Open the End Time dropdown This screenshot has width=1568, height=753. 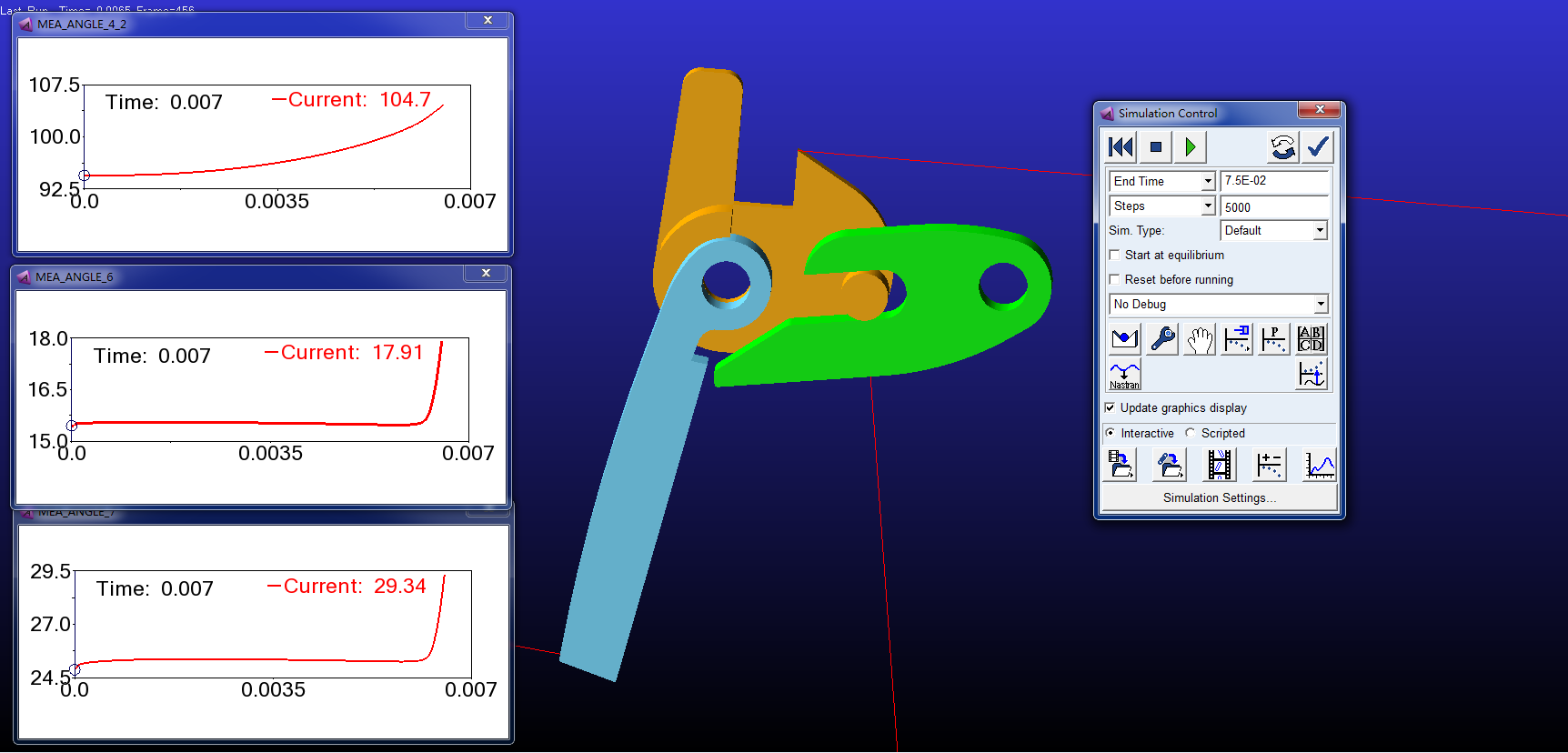(x=1208, y=182)
